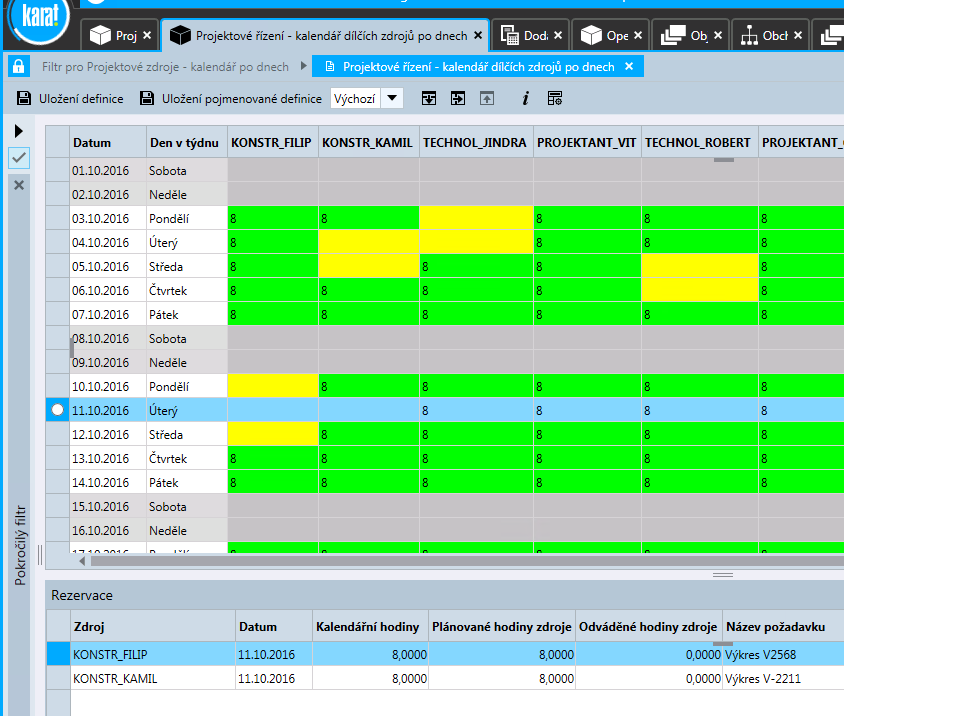Click the move-down arrow toolbar icon
Image resolution: width=960 pixels, height=720 pixels.
429,98
